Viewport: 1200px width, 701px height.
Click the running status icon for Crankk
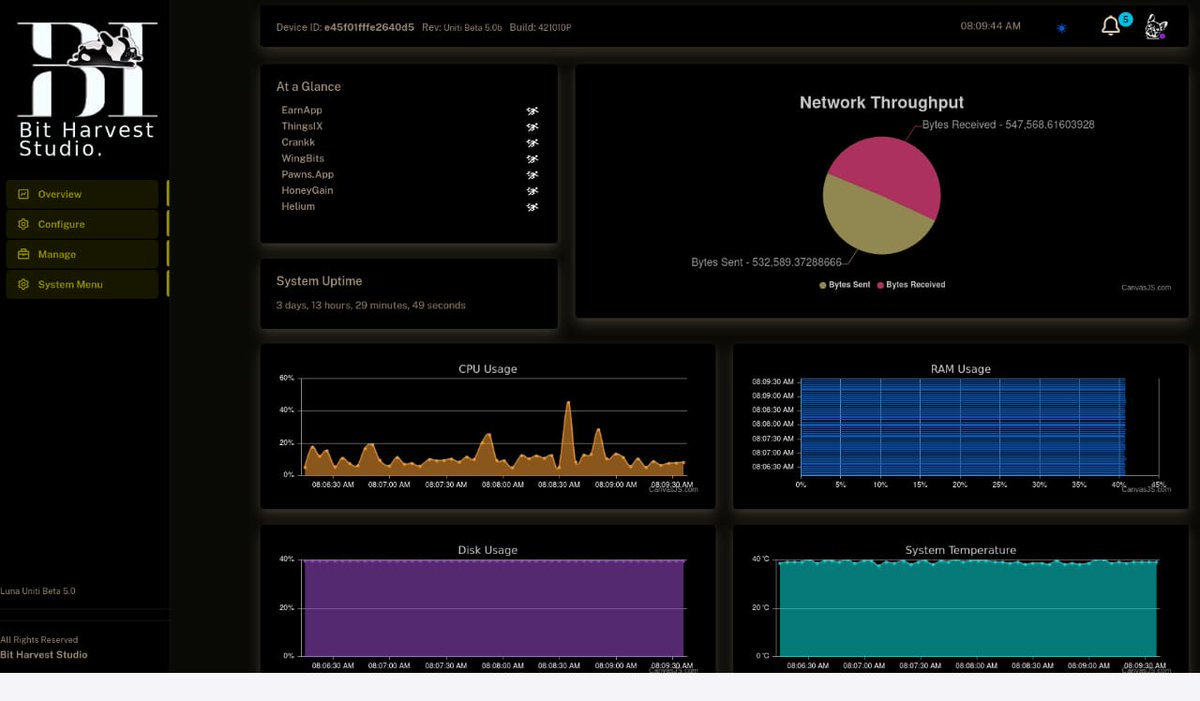pos(533,143)
